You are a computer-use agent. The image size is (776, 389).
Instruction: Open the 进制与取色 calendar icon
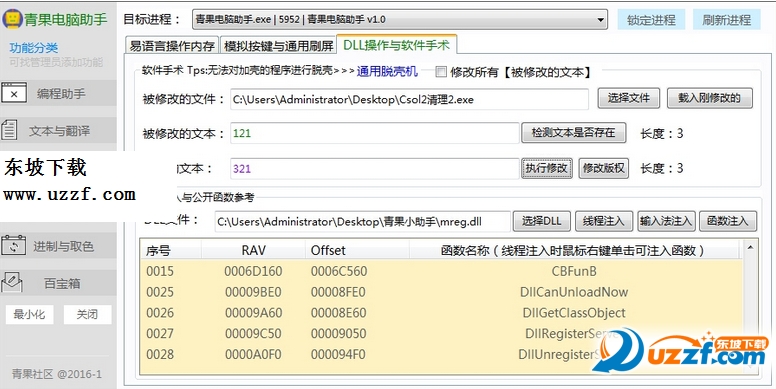tap(14, 246)
